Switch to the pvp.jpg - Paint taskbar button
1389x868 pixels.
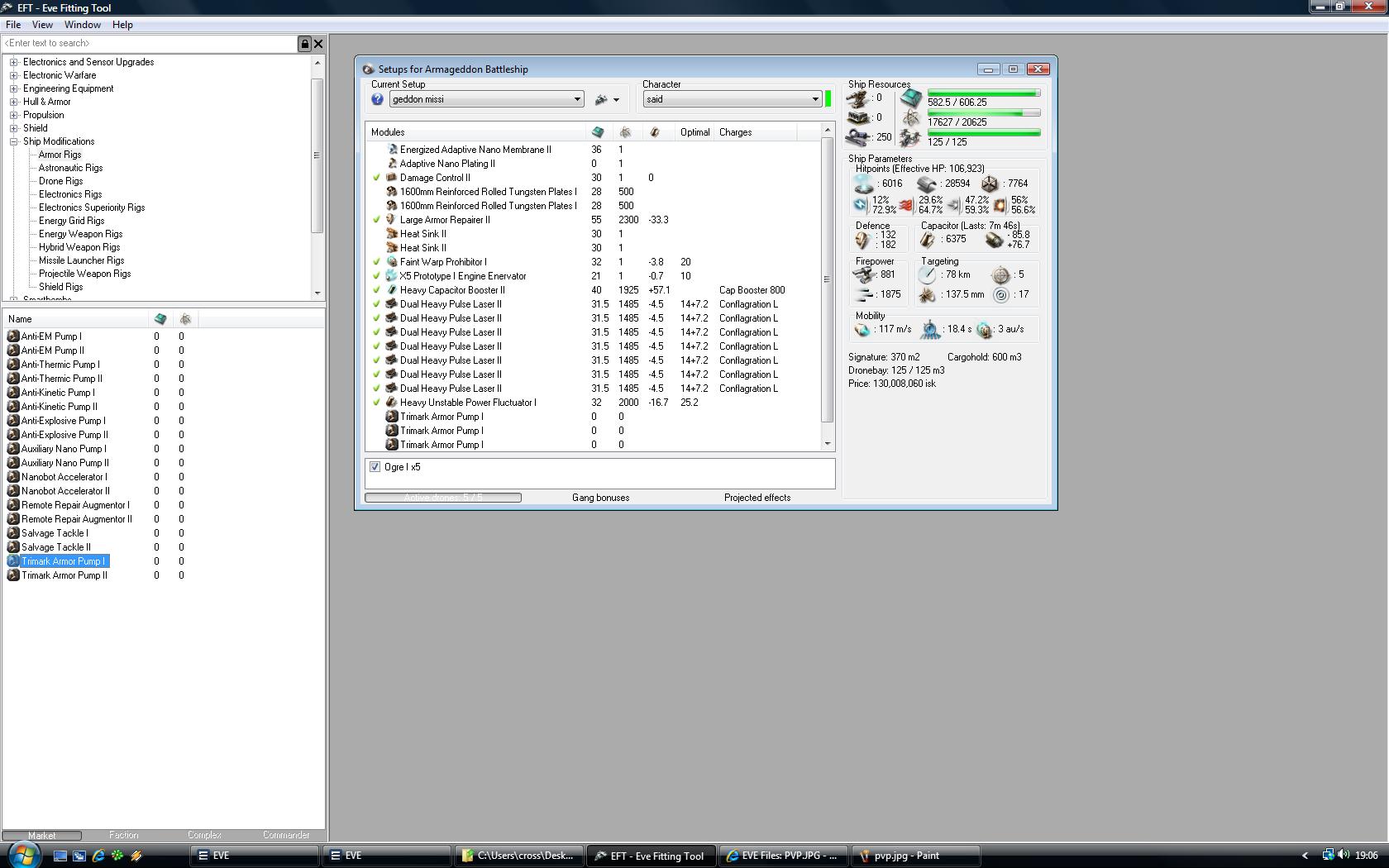[915, 856]
